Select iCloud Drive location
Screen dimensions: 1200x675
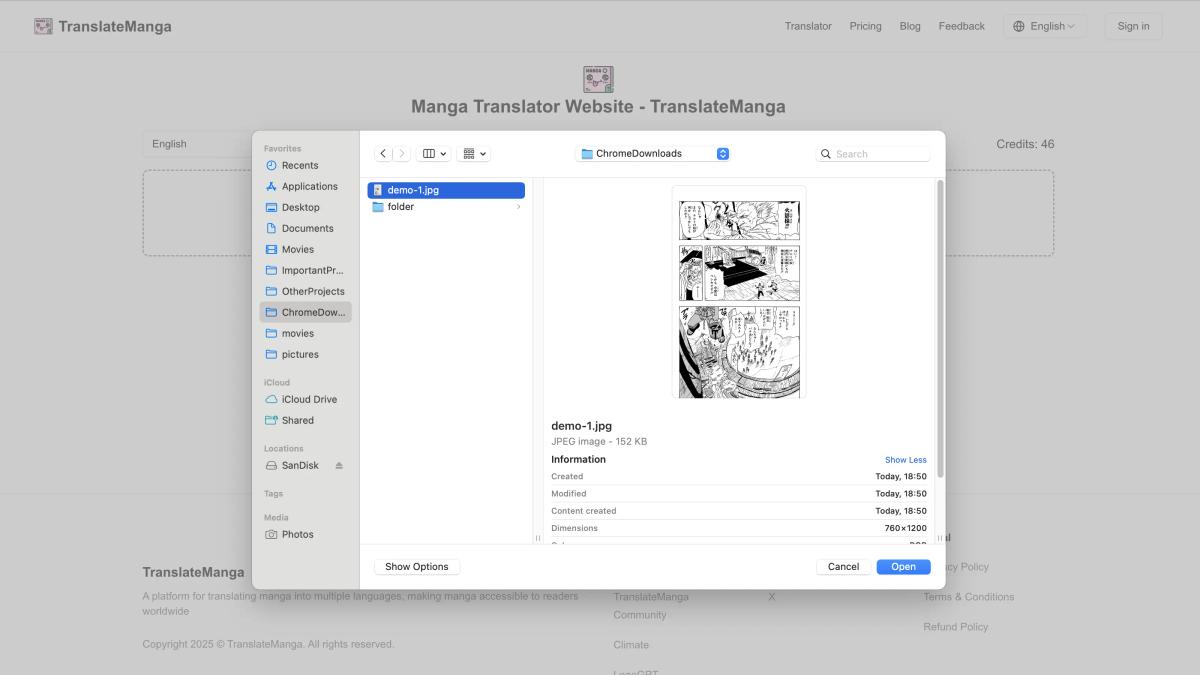click(308, 400)
